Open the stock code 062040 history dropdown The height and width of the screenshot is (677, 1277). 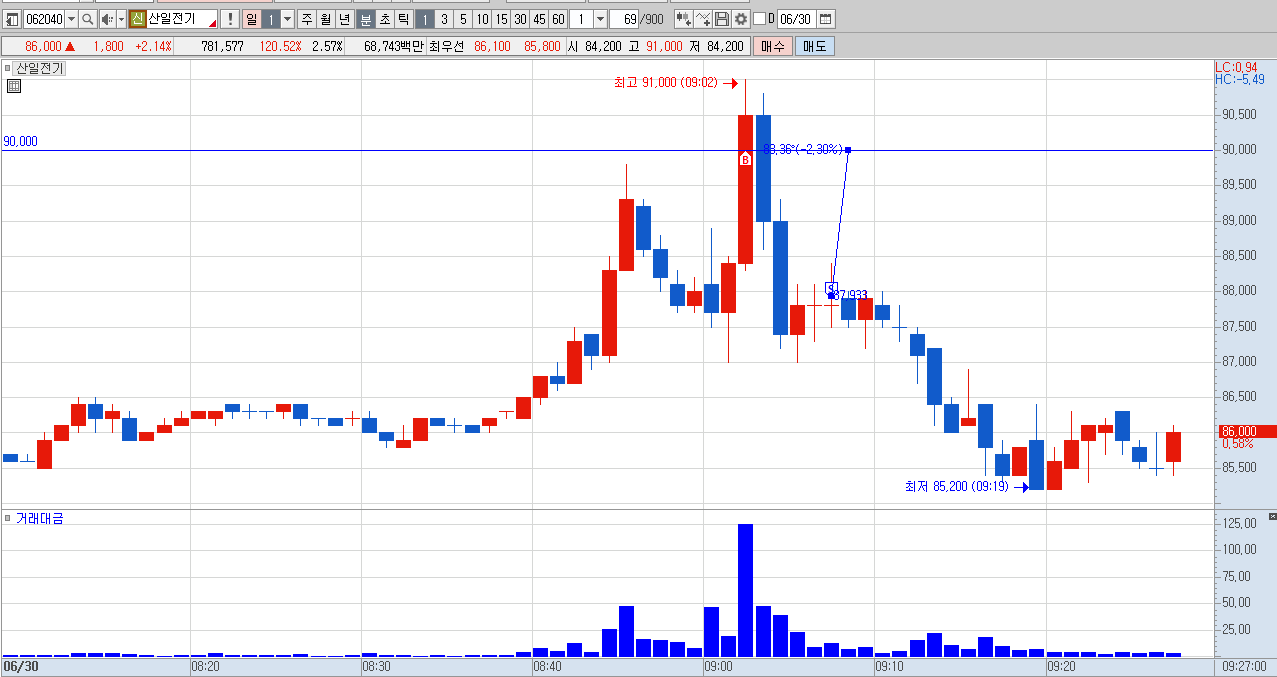(70, 19)
